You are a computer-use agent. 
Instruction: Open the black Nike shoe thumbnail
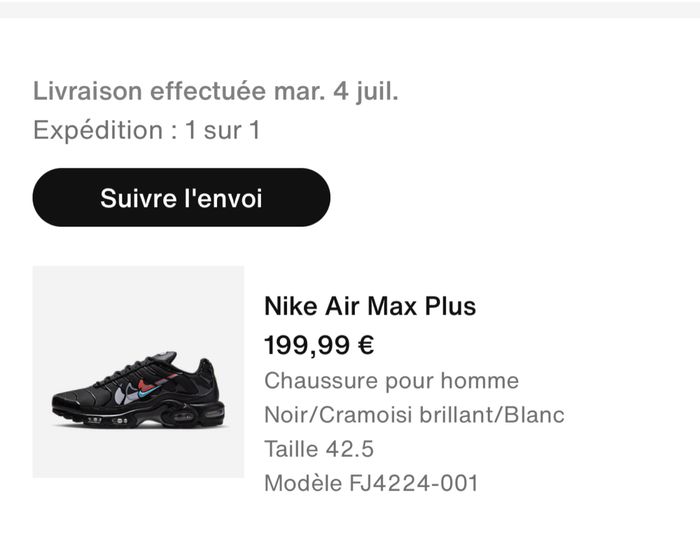138,371
